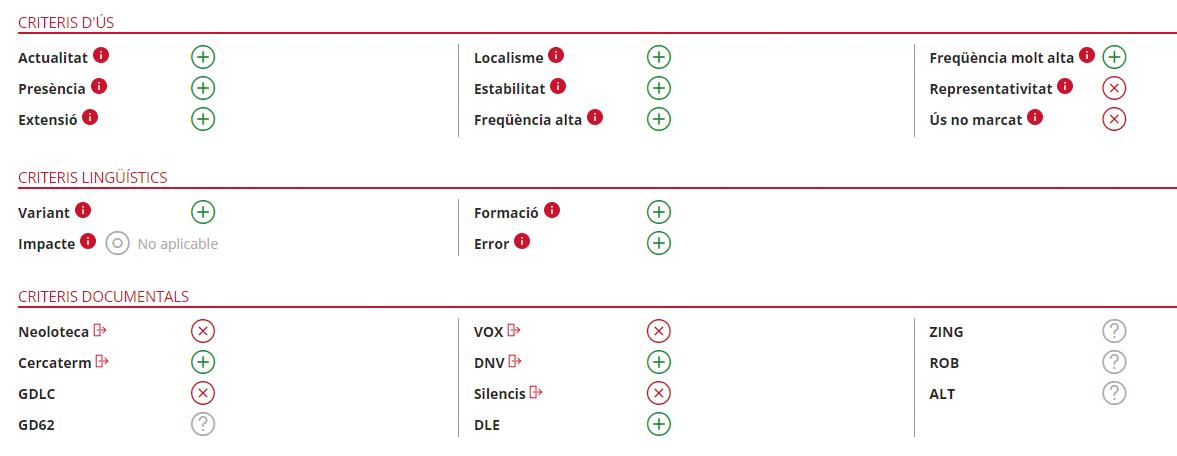This screenshot has height=456, width=1177.
Task: Open info tooltip for Freqüència molt alta
Action: click(1087, 56)
